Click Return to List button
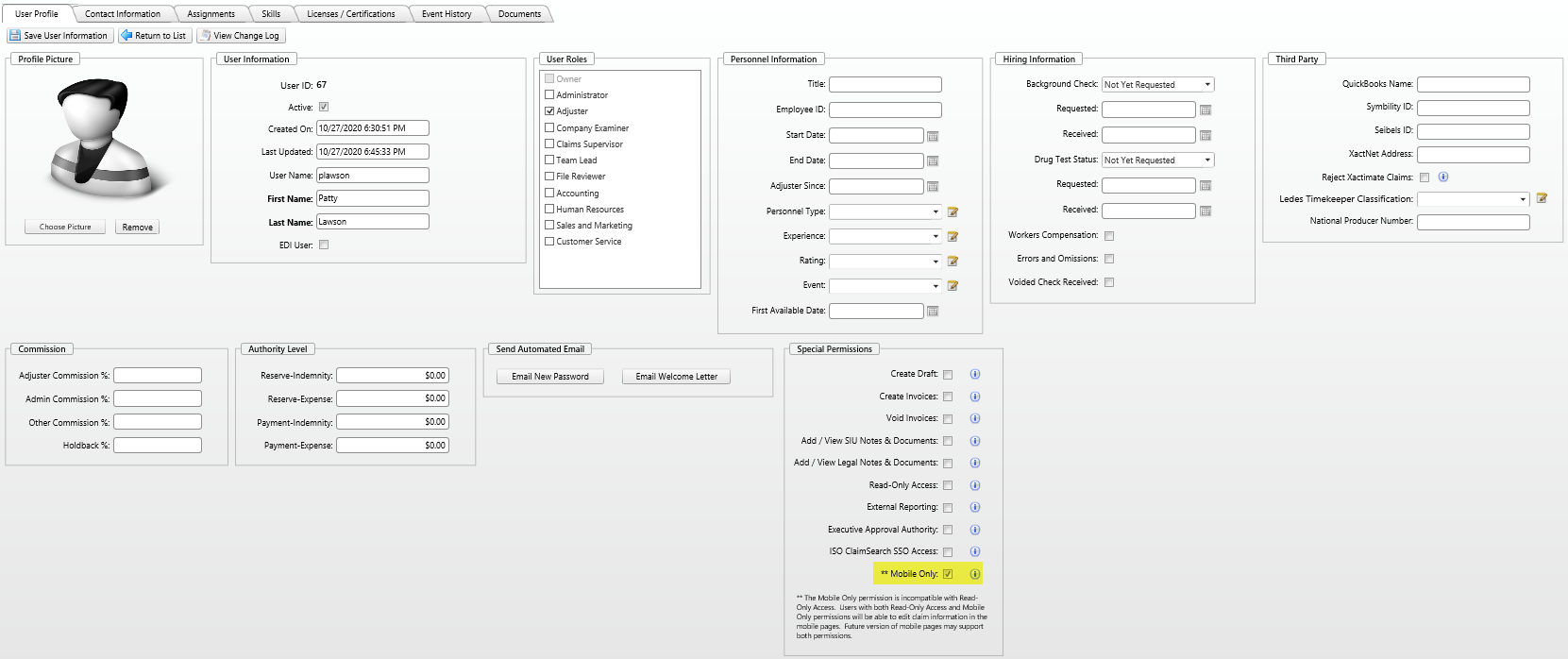 tap(154, 36)
